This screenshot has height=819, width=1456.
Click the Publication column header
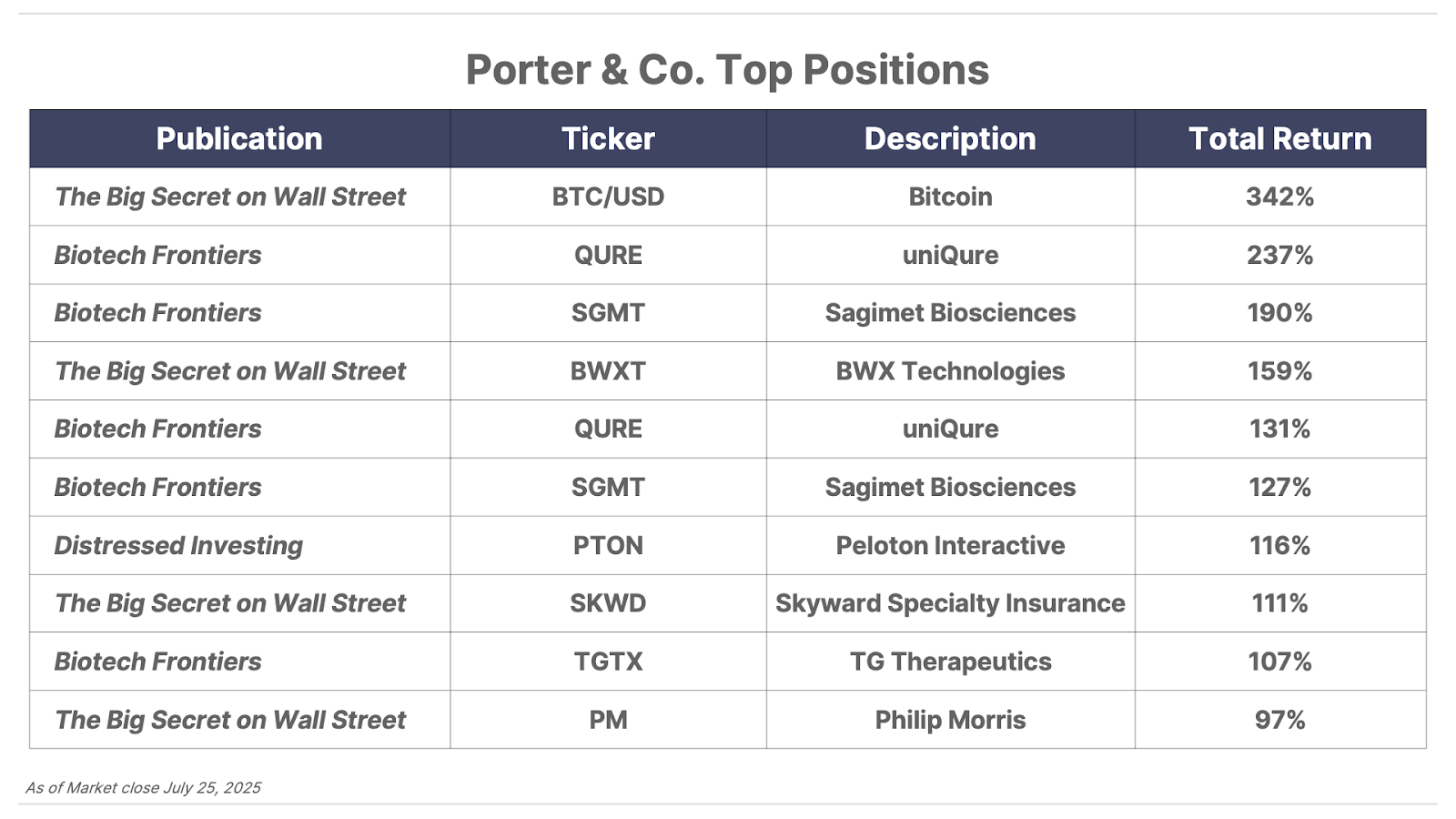(x=239, y=138)
